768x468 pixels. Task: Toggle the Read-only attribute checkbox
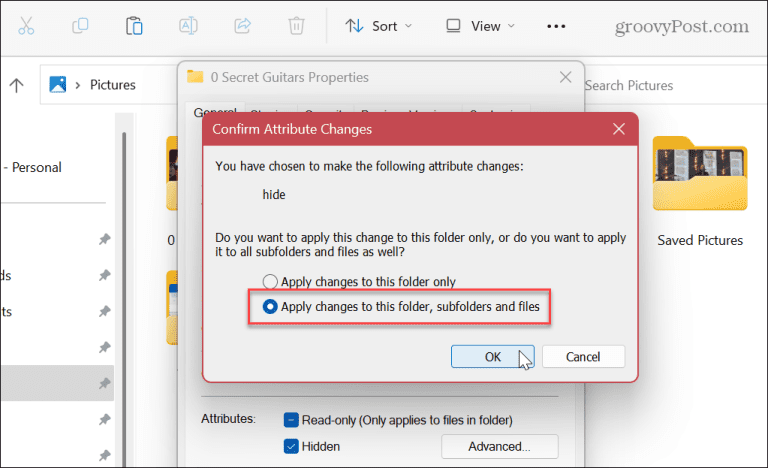tap(291, 419)
